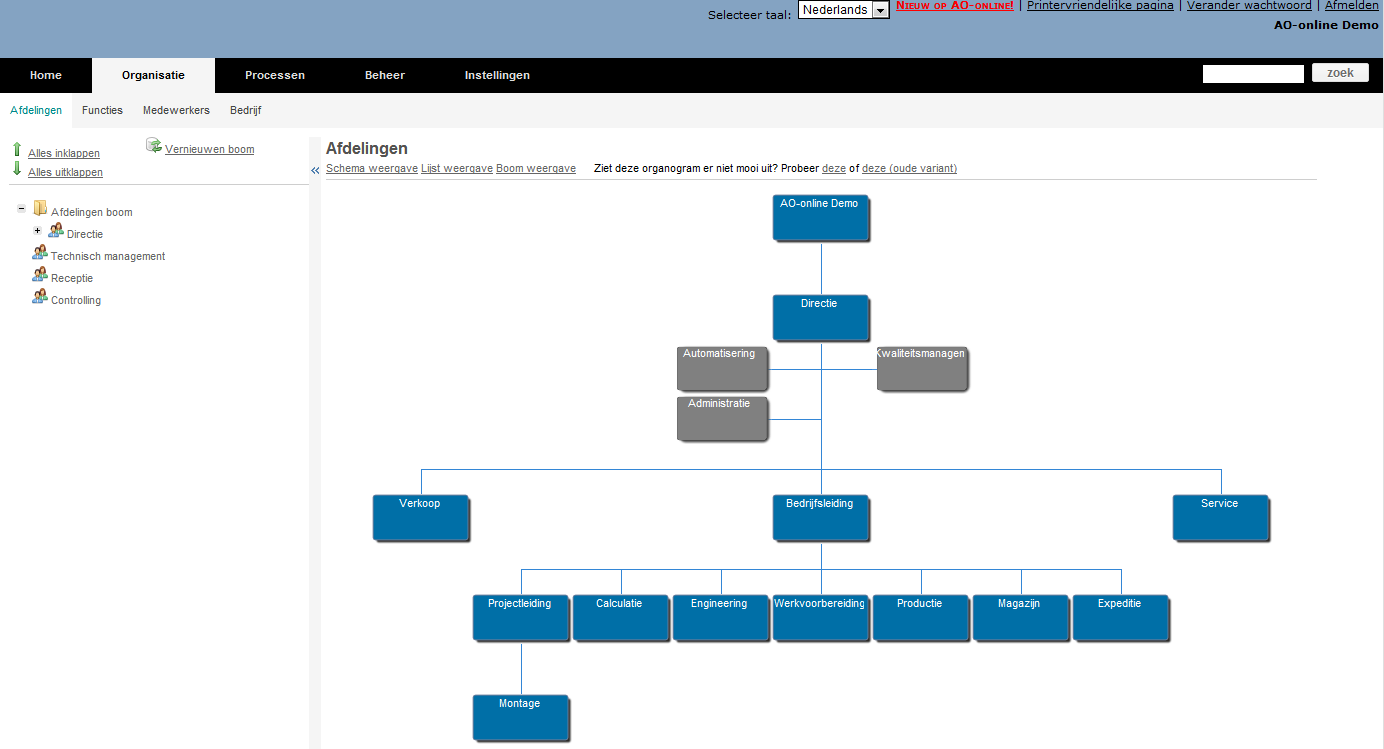Image resolution: width=1384 pixels, height=749 pixels.
Task: Click the Calculatie organogram box
Action: click(621, 618)
